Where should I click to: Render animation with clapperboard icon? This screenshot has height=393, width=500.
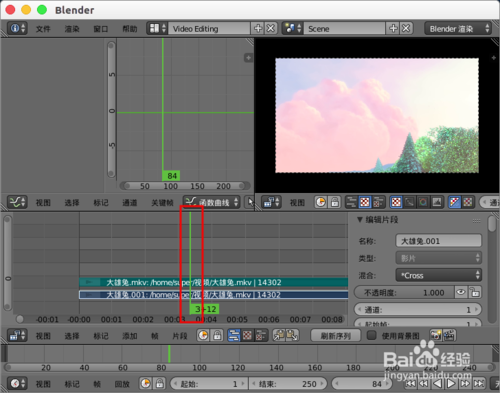(449, 335)
